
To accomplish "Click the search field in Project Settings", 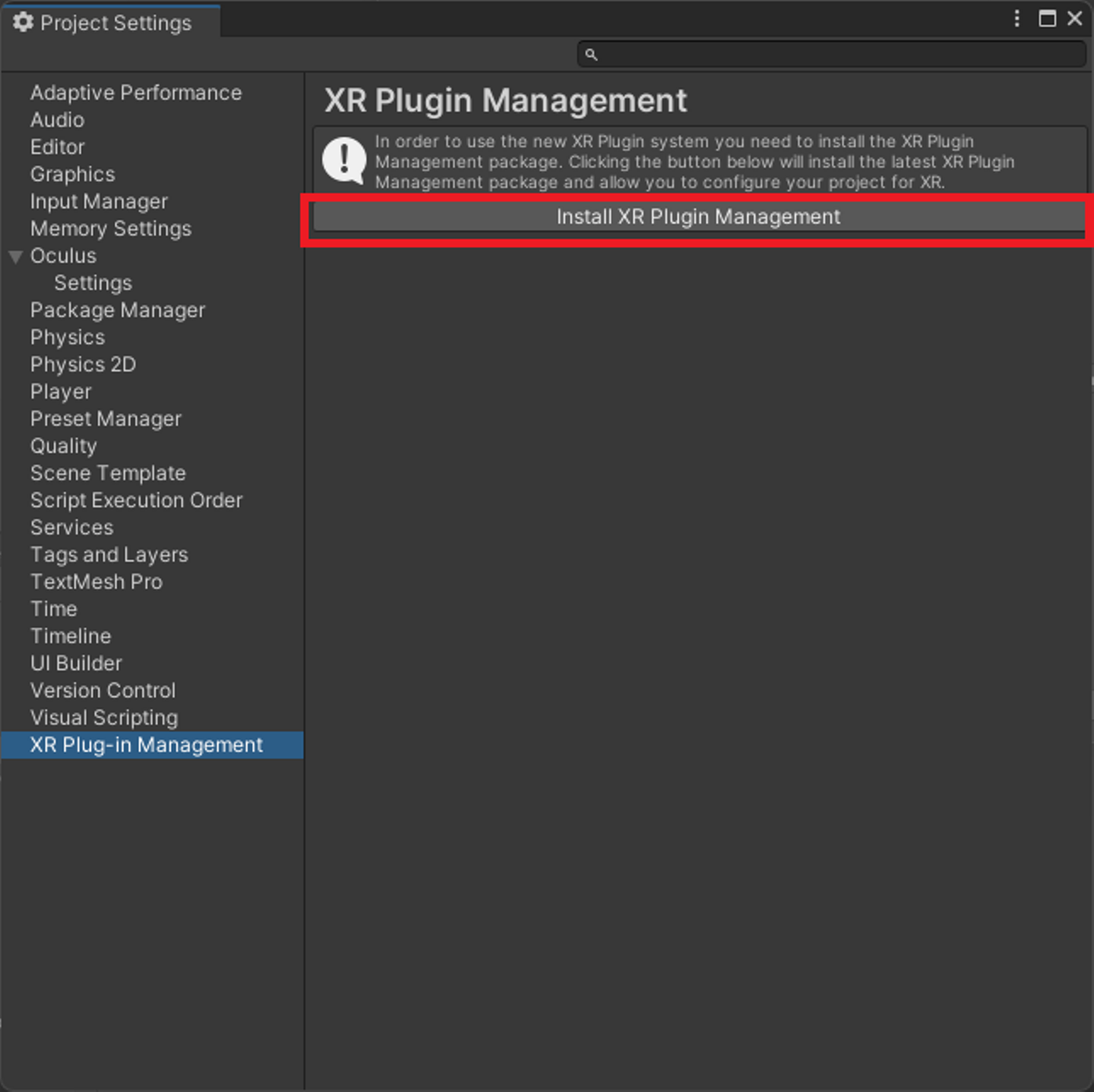I will tap(836, 55).
